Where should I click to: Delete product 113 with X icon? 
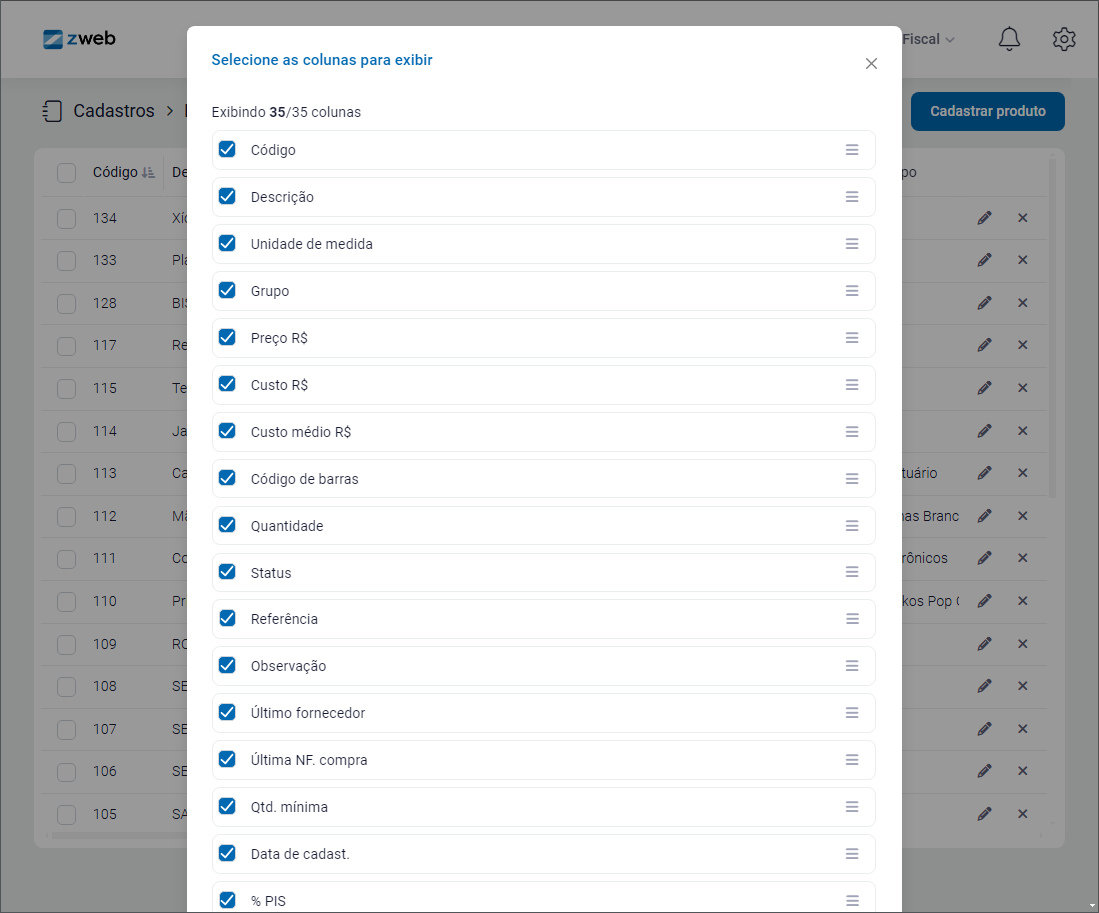(1023, 473)
